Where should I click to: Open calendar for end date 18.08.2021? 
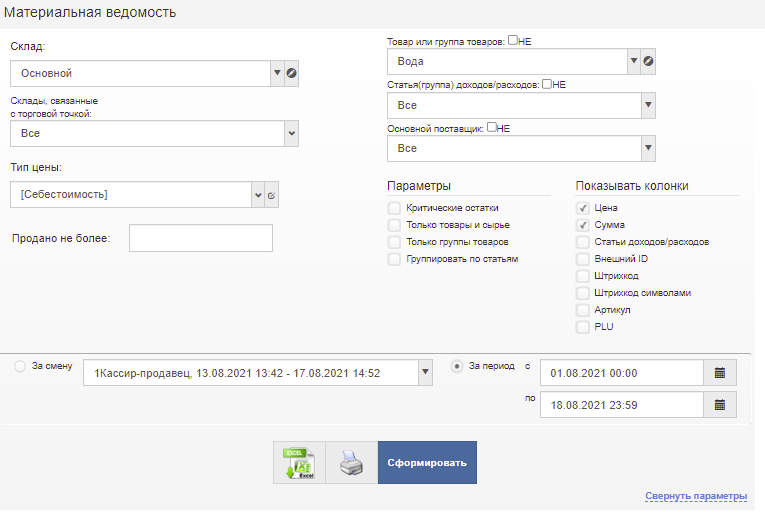[x=719, y=405]
